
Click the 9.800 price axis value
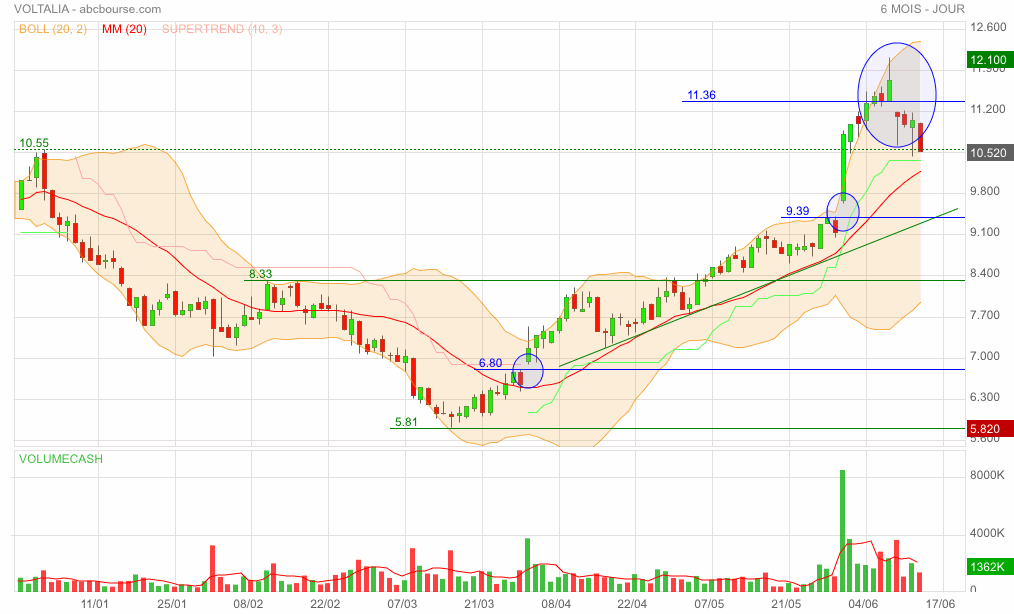[986, 191]
